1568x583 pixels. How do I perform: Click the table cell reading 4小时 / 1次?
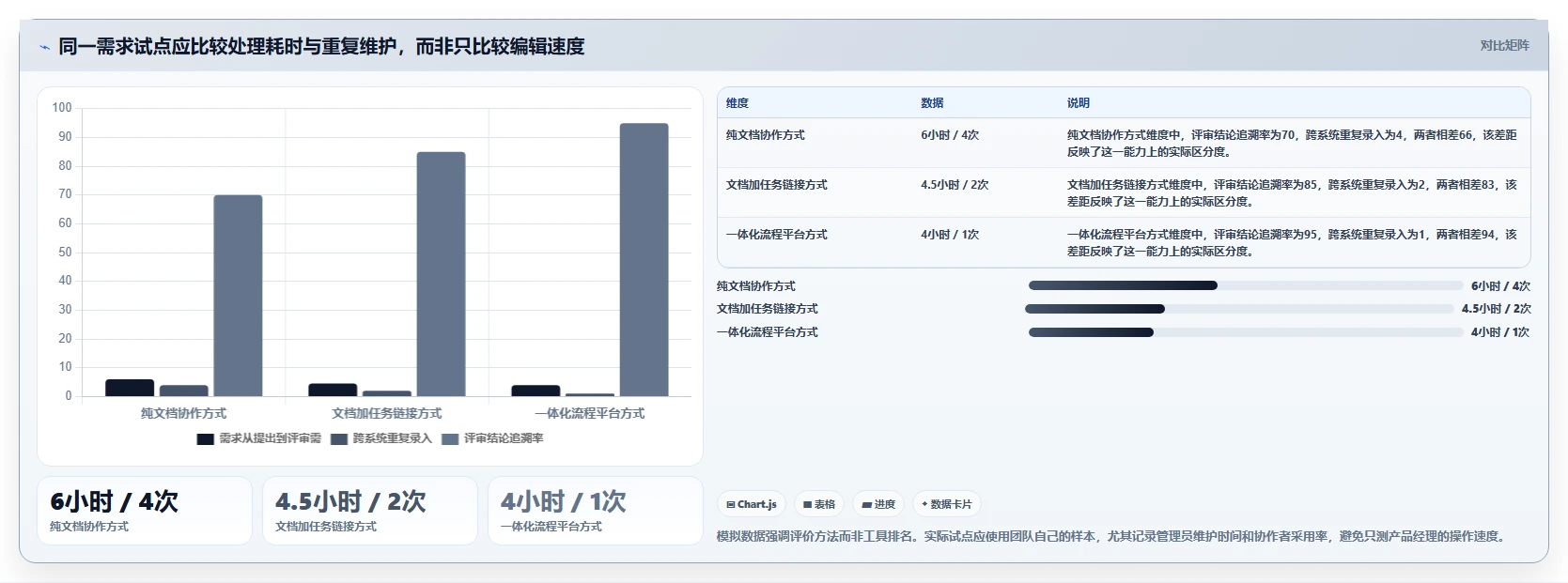coord(950,235)
